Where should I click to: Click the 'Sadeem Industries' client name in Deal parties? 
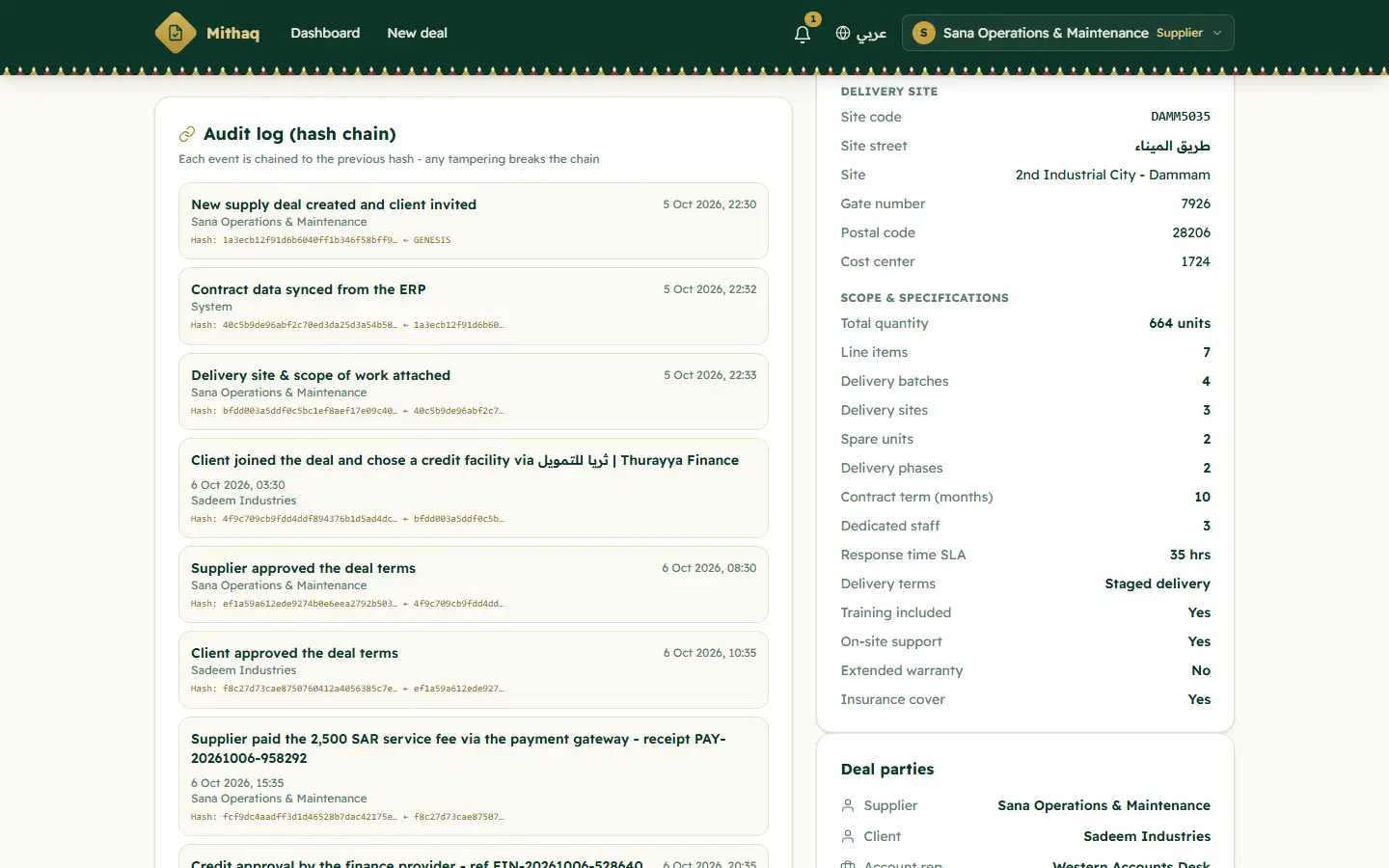1147,836
